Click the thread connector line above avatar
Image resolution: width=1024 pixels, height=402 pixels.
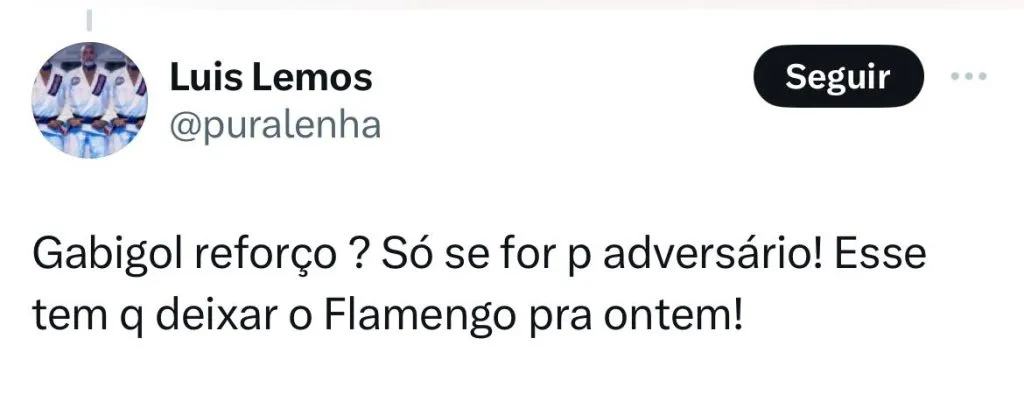(89, 21)
